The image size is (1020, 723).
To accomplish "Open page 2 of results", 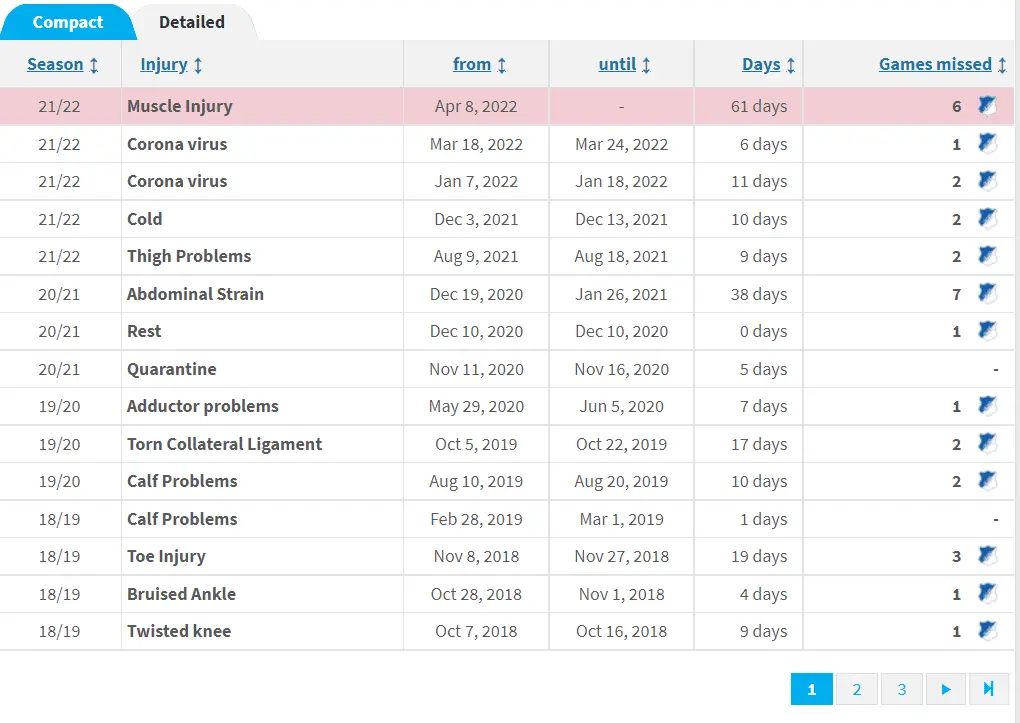I will coord(856,689).
